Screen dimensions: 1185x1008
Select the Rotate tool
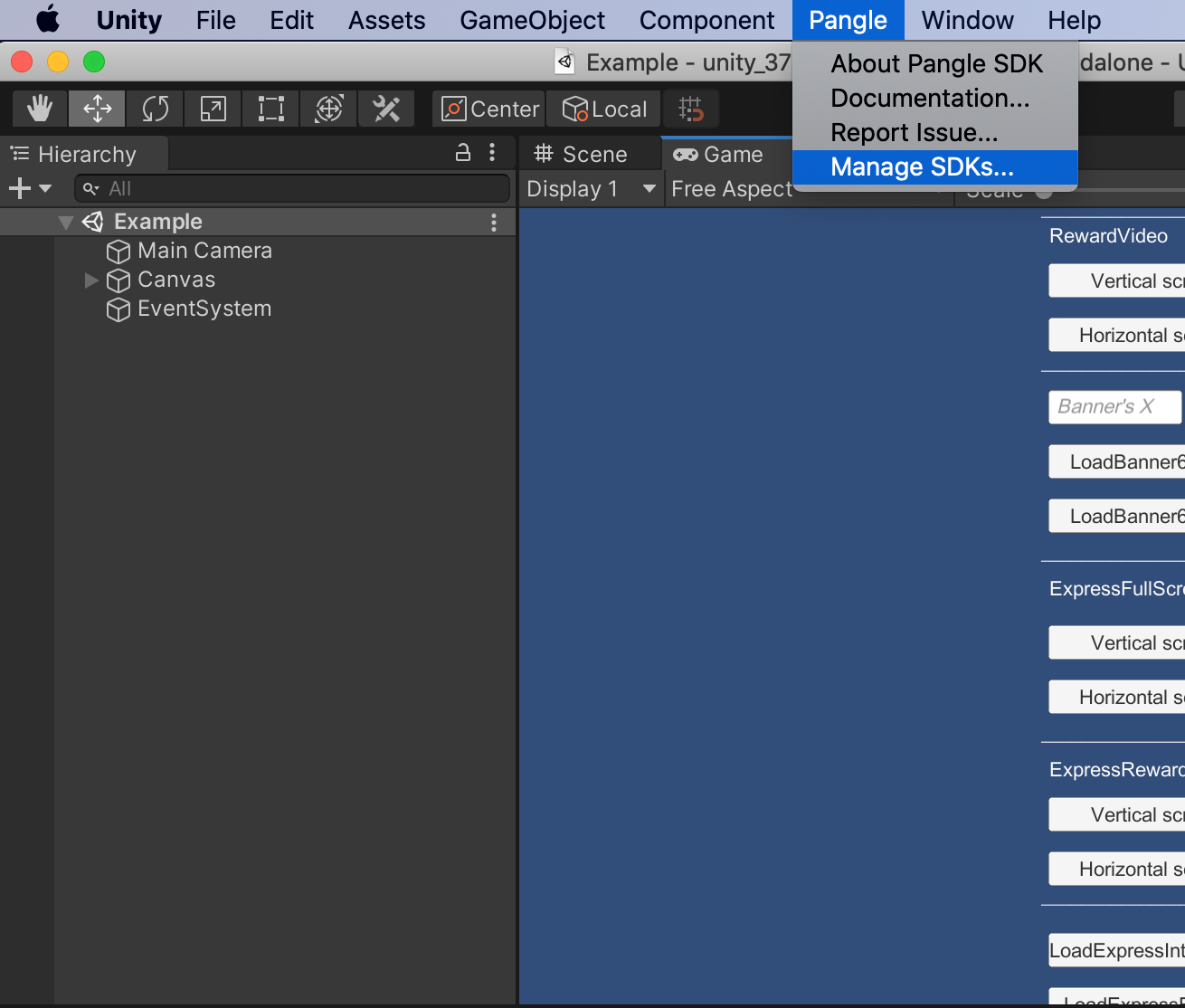pos(156,109)
